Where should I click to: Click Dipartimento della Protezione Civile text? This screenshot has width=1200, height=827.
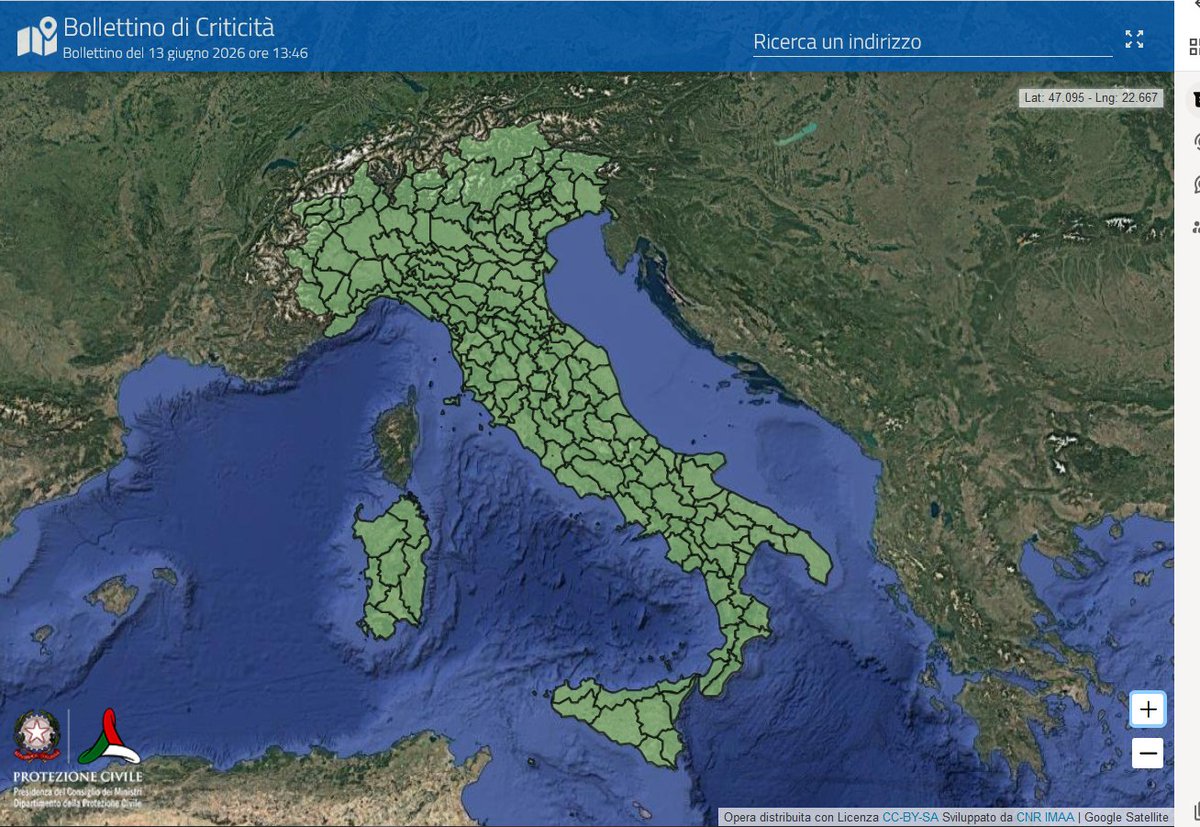pyautogui.click(x=78, y=802)
